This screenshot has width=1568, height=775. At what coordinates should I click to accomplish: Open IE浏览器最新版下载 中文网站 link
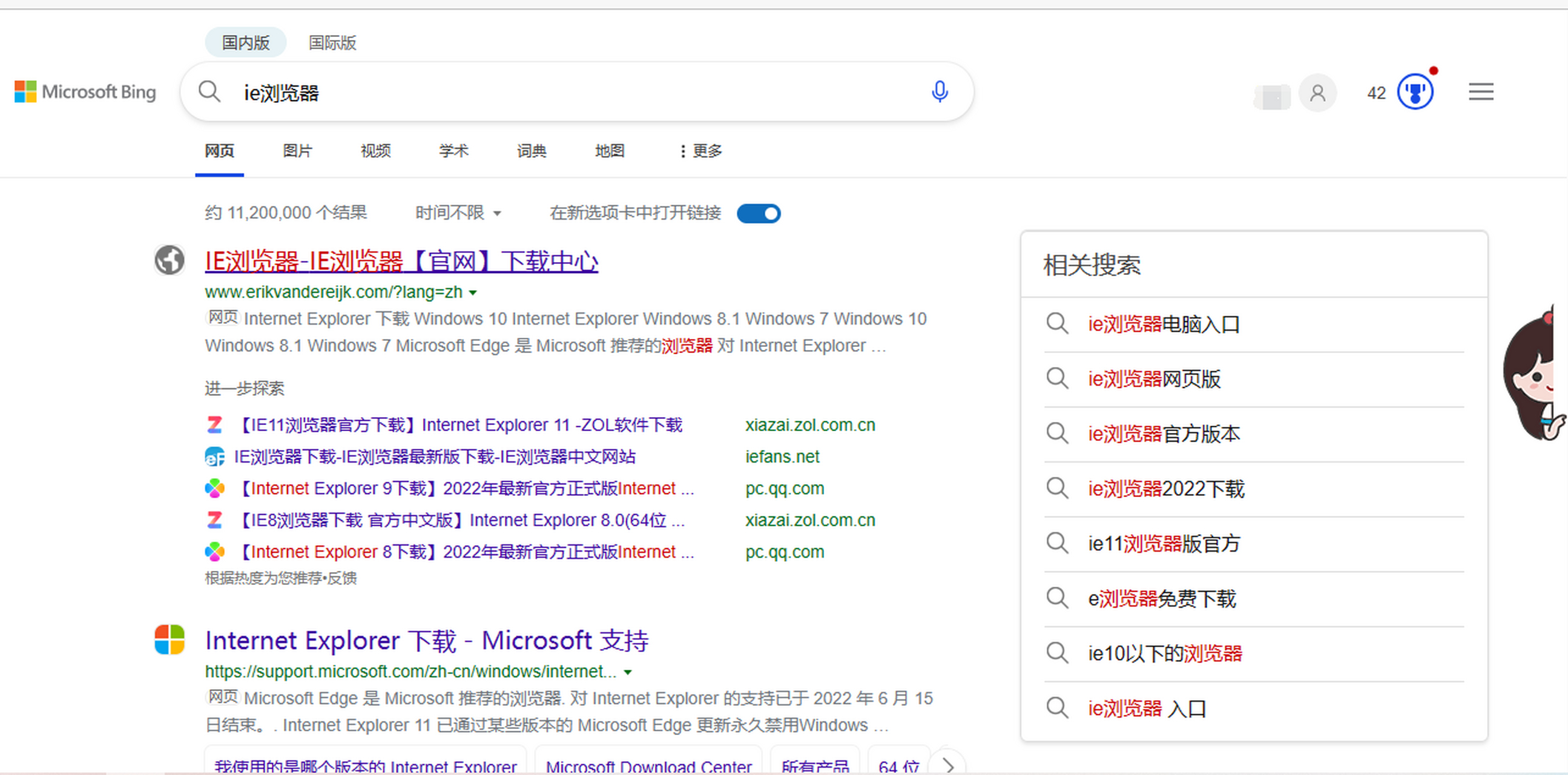[x=435, y=457]
